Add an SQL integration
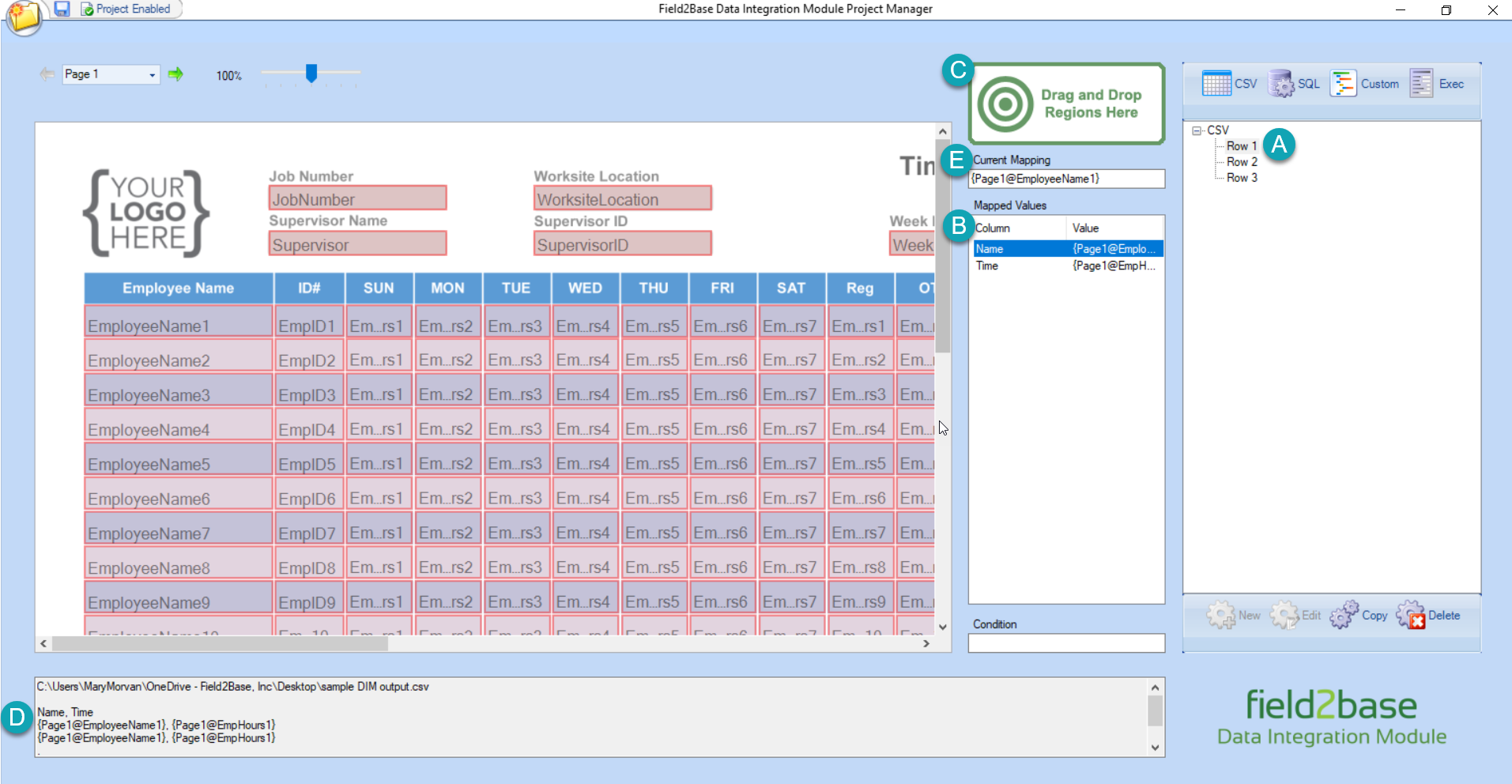 (1294, 84)
